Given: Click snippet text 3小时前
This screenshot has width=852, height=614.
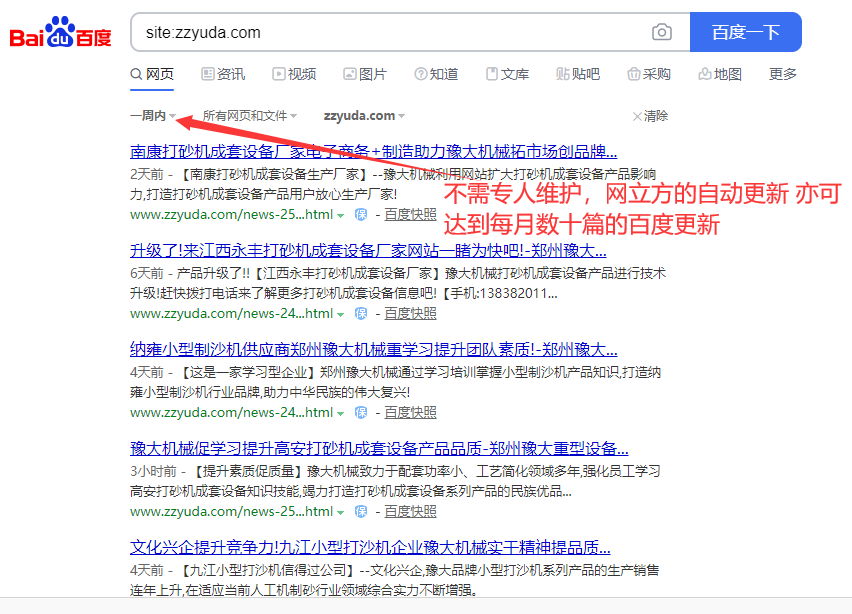Looking at the screenshot, I should point(153,471).
